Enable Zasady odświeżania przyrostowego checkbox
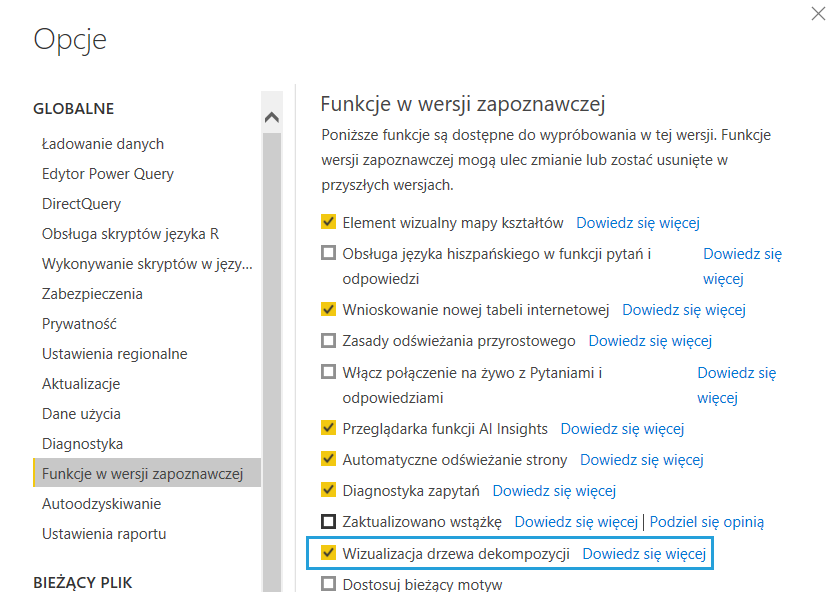 328,340
